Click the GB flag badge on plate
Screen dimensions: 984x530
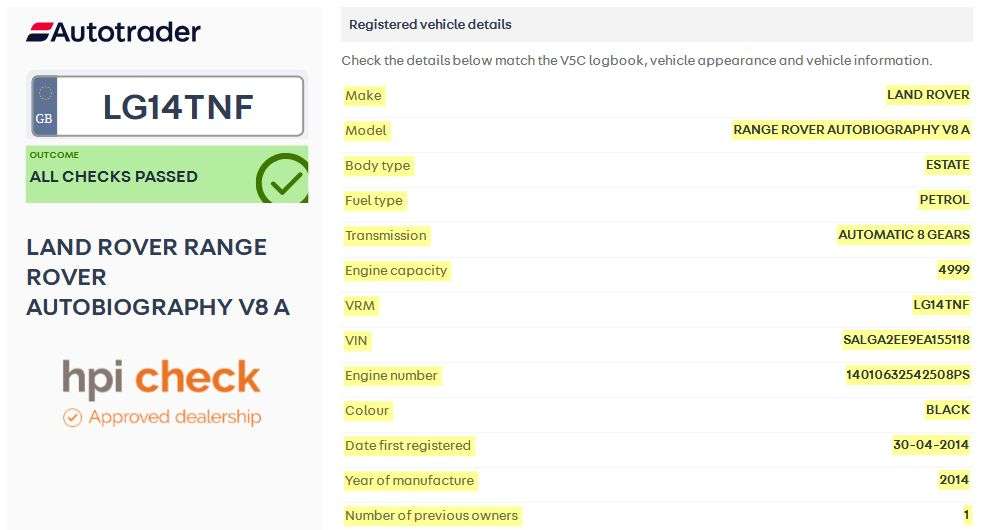coord(44,106)
